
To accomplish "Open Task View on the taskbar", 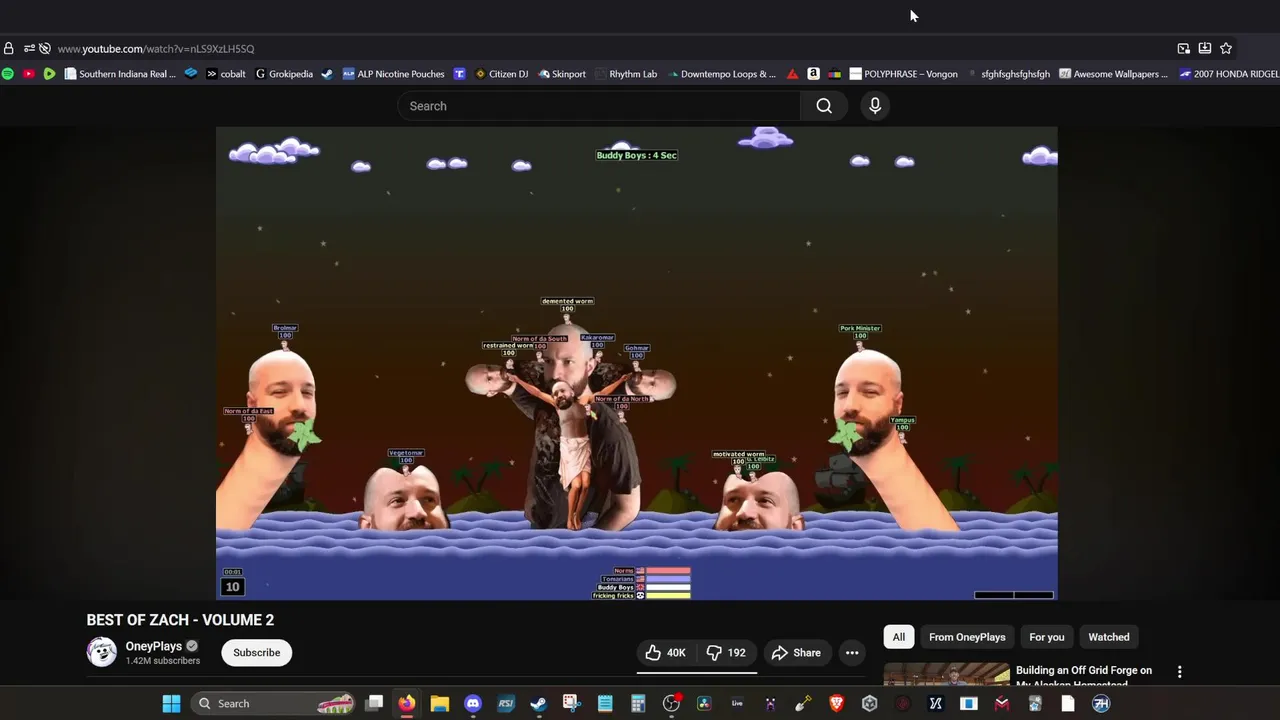I will point(374,704).
